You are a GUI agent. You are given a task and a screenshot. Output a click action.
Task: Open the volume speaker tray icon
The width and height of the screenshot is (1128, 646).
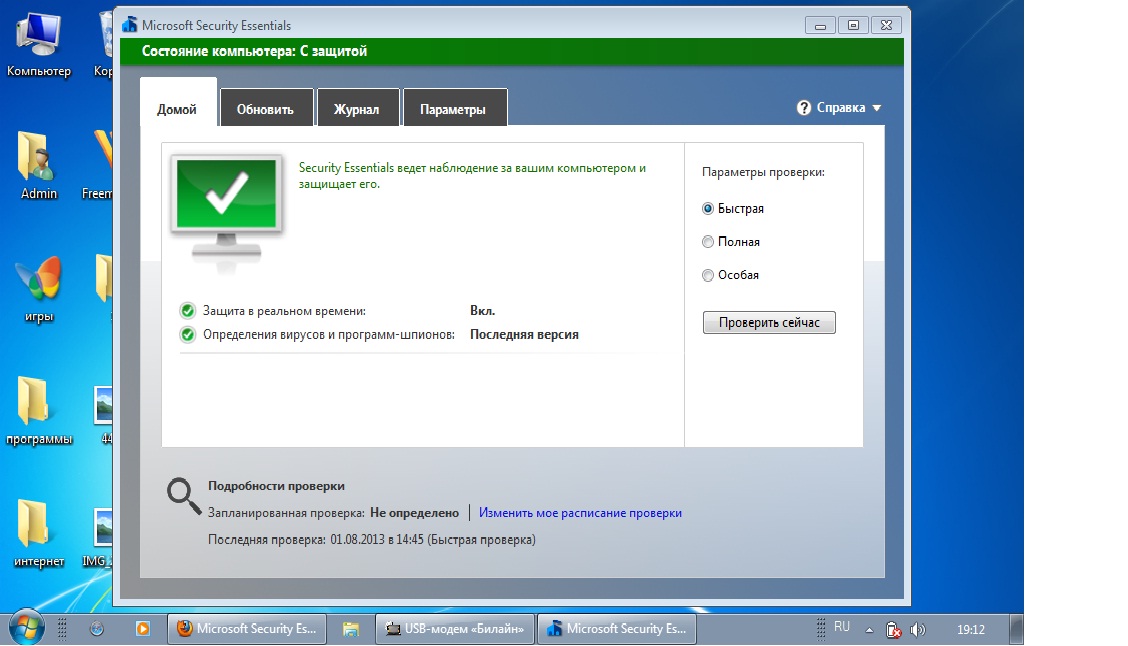coord(917,629)
